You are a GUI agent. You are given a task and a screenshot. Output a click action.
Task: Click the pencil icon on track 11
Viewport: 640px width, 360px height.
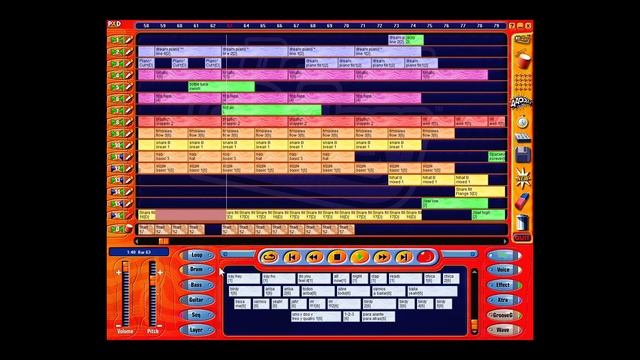129,157
